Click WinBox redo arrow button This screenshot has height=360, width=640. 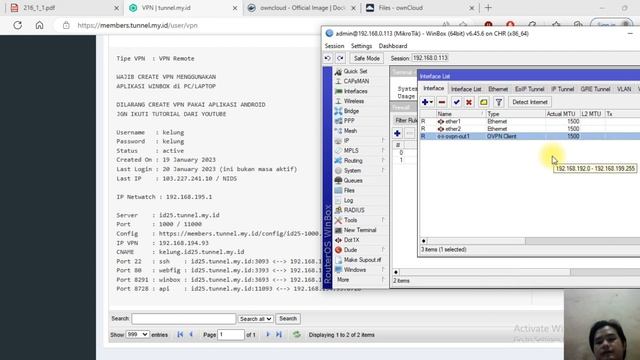340,58
